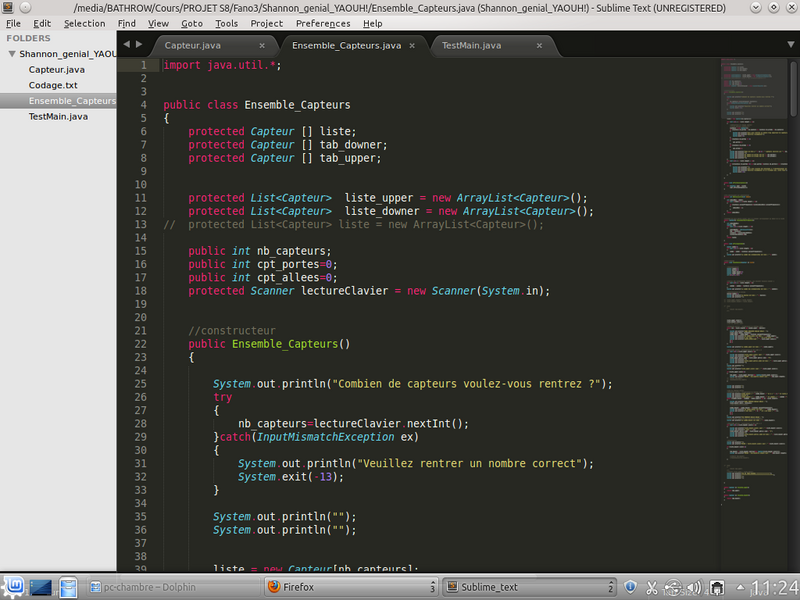This screenshot has height=600, width=800.
Task: Click the show desktop icon in taskbar
Action: coord(41,587)
